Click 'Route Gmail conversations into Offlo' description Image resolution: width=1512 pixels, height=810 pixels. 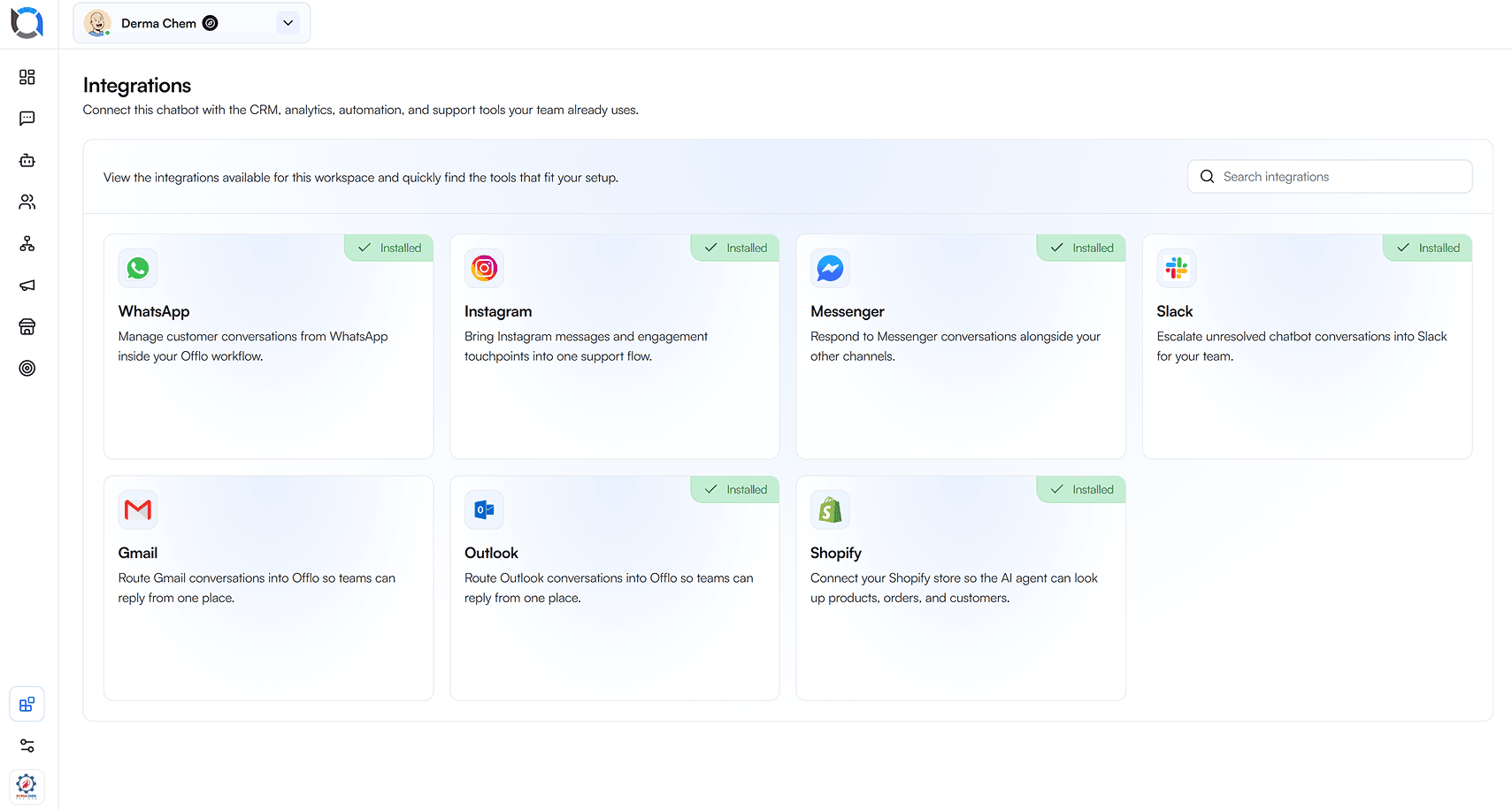click(257, 588)
